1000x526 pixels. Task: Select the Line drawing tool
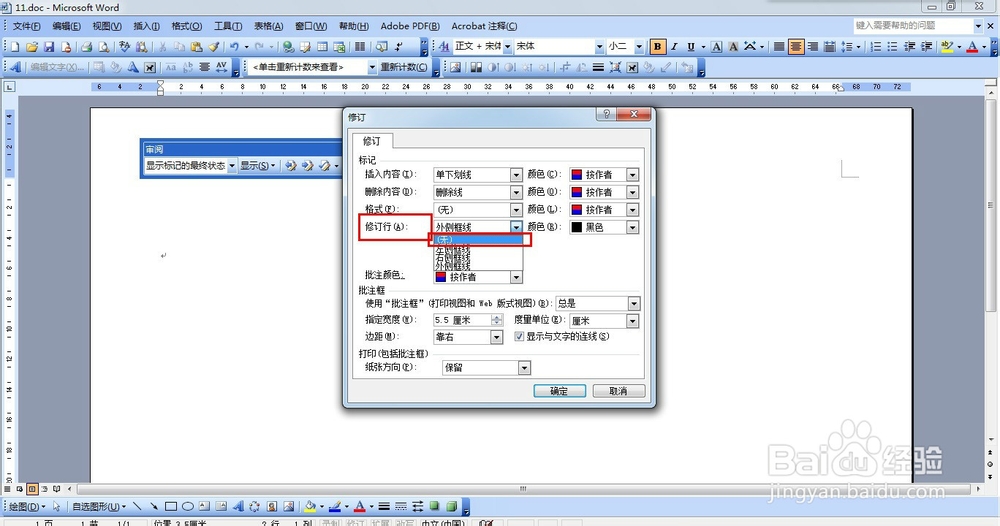pyautogui.click(x=137, y=506)
